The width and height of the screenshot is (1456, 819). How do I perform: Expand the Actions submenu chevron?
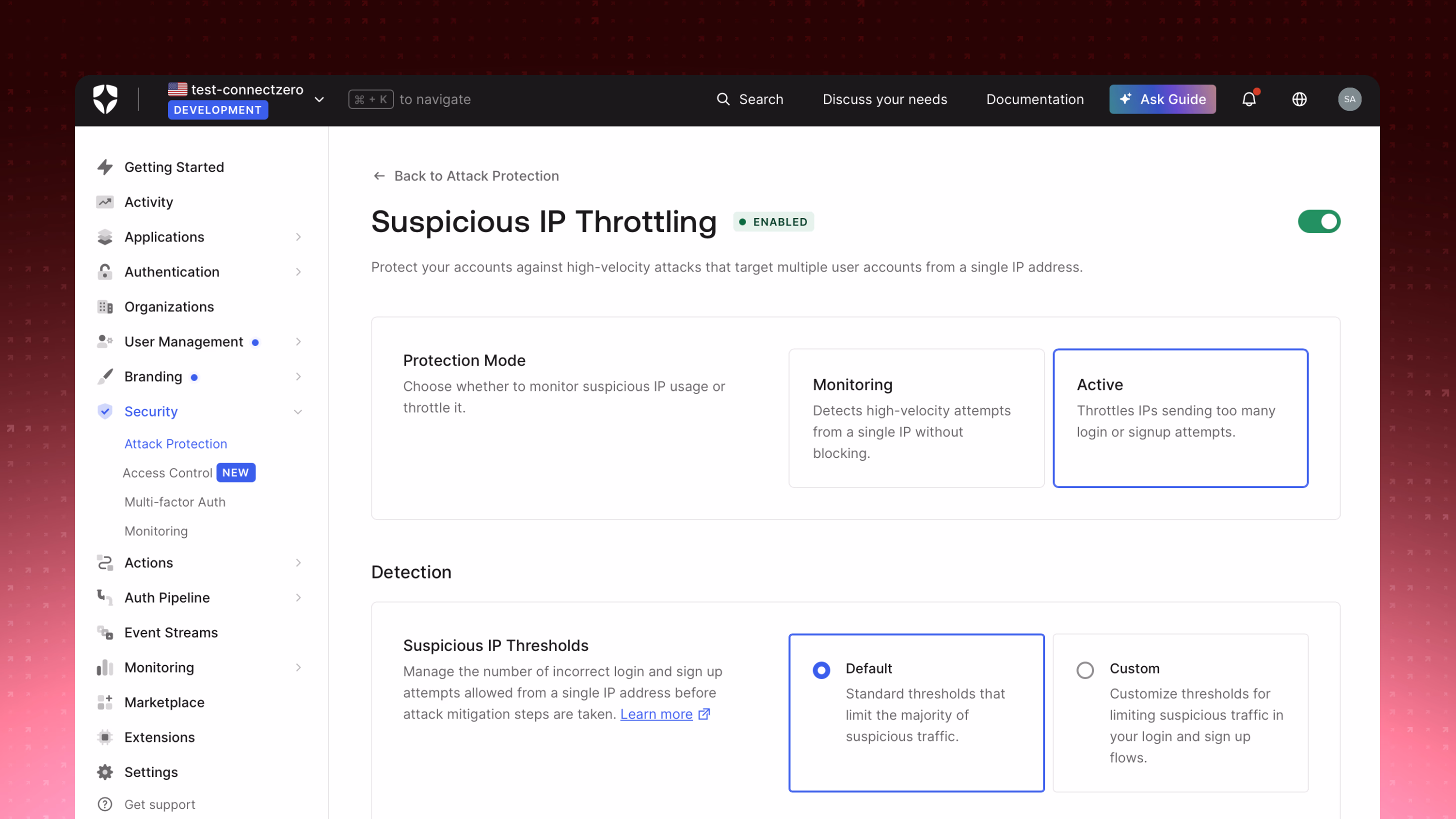pos(298,563)
